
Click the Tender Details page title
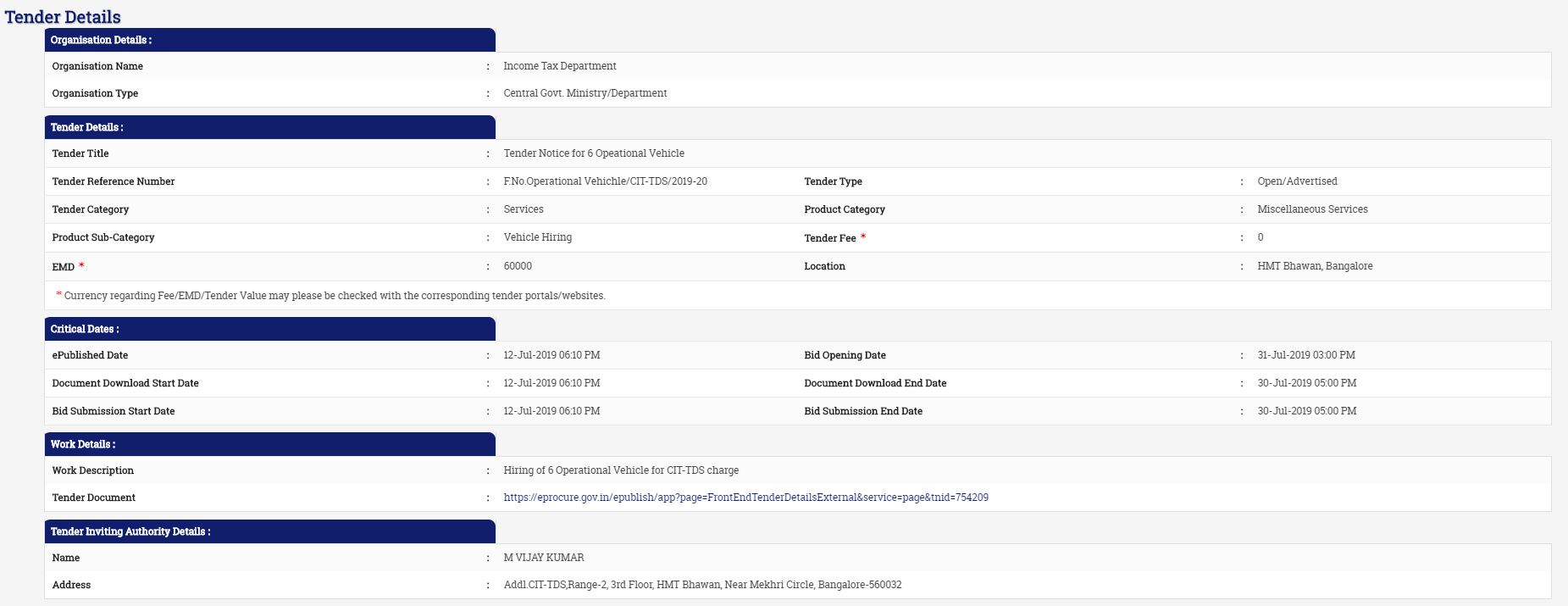point(63,17)
